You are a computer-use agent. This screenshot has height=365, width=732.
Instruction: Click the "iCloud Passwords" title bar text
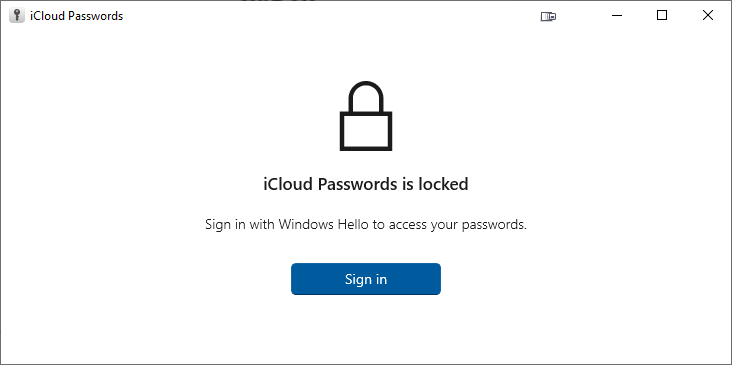tap(77, 16)
